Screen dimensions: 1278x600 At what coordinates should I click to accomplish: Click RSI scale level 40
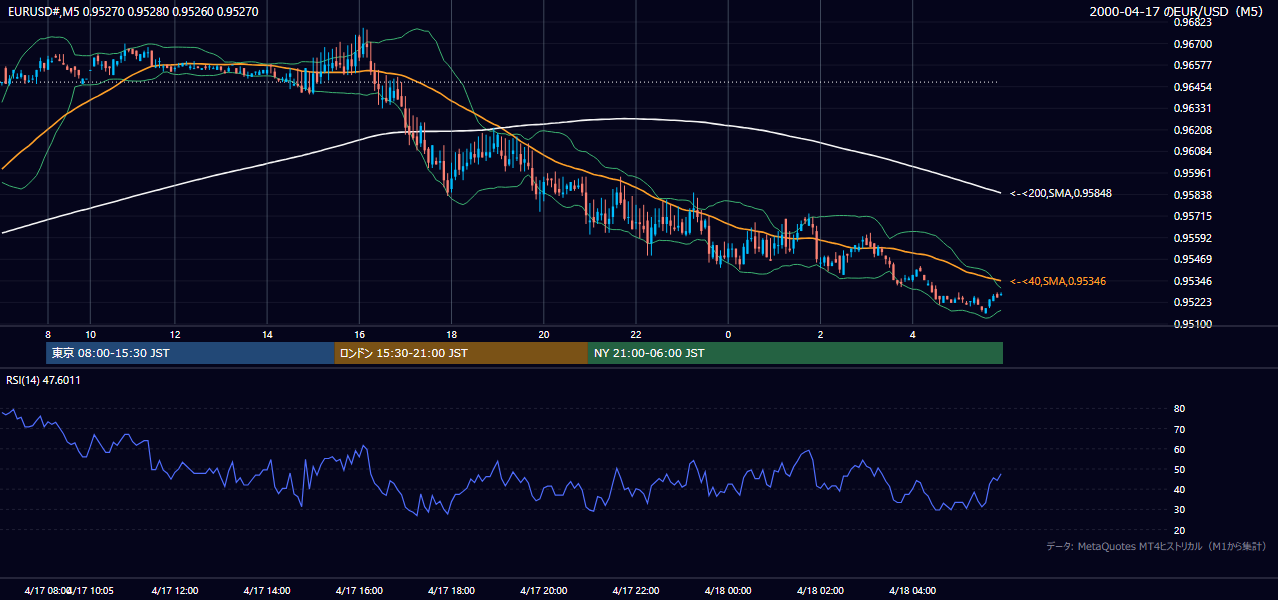coord(1179,489)
